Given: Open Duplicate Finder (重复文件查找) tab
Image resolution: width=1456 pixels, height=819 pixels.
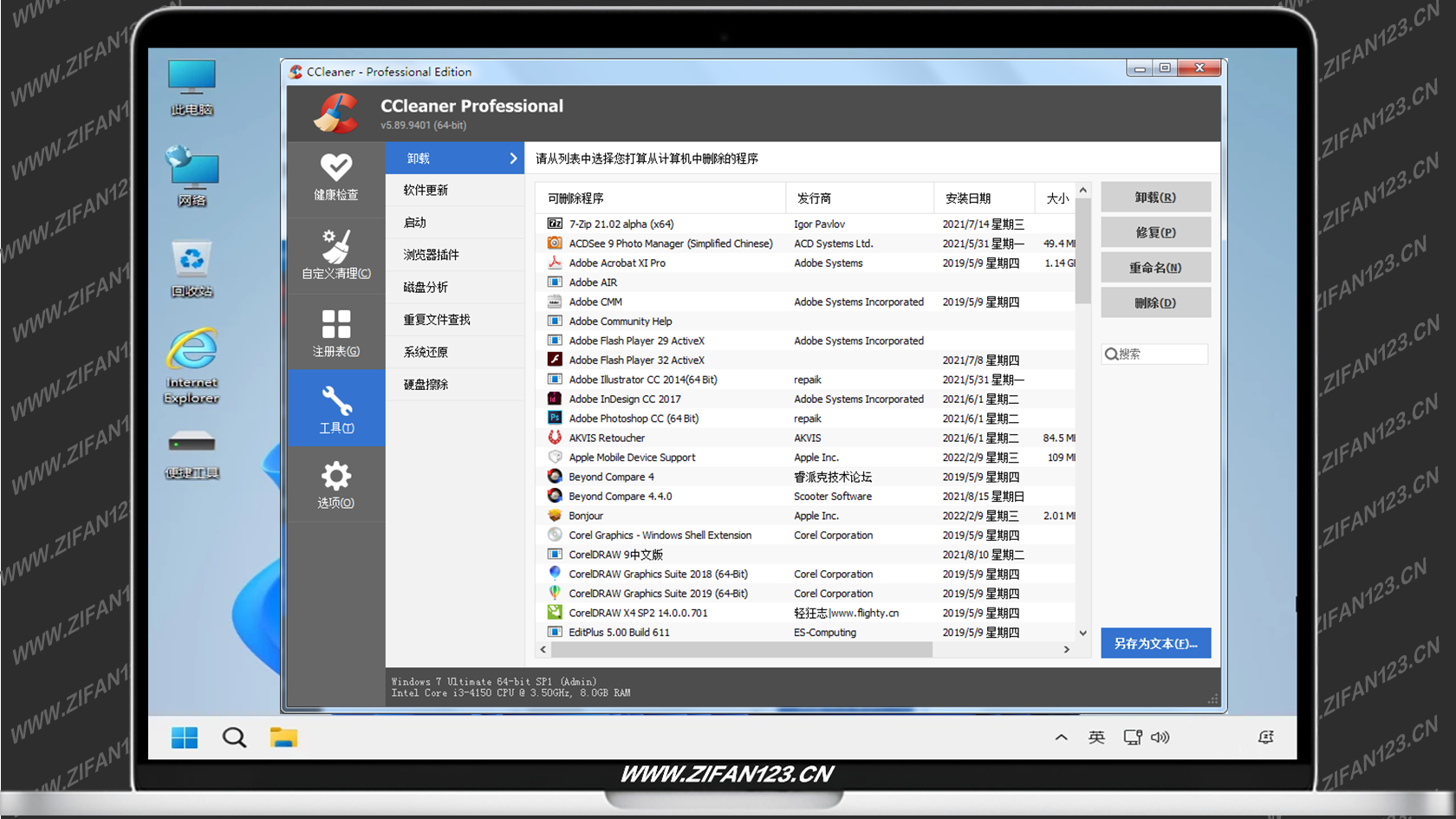Looking at the screenshot, I should click(455, 320).
